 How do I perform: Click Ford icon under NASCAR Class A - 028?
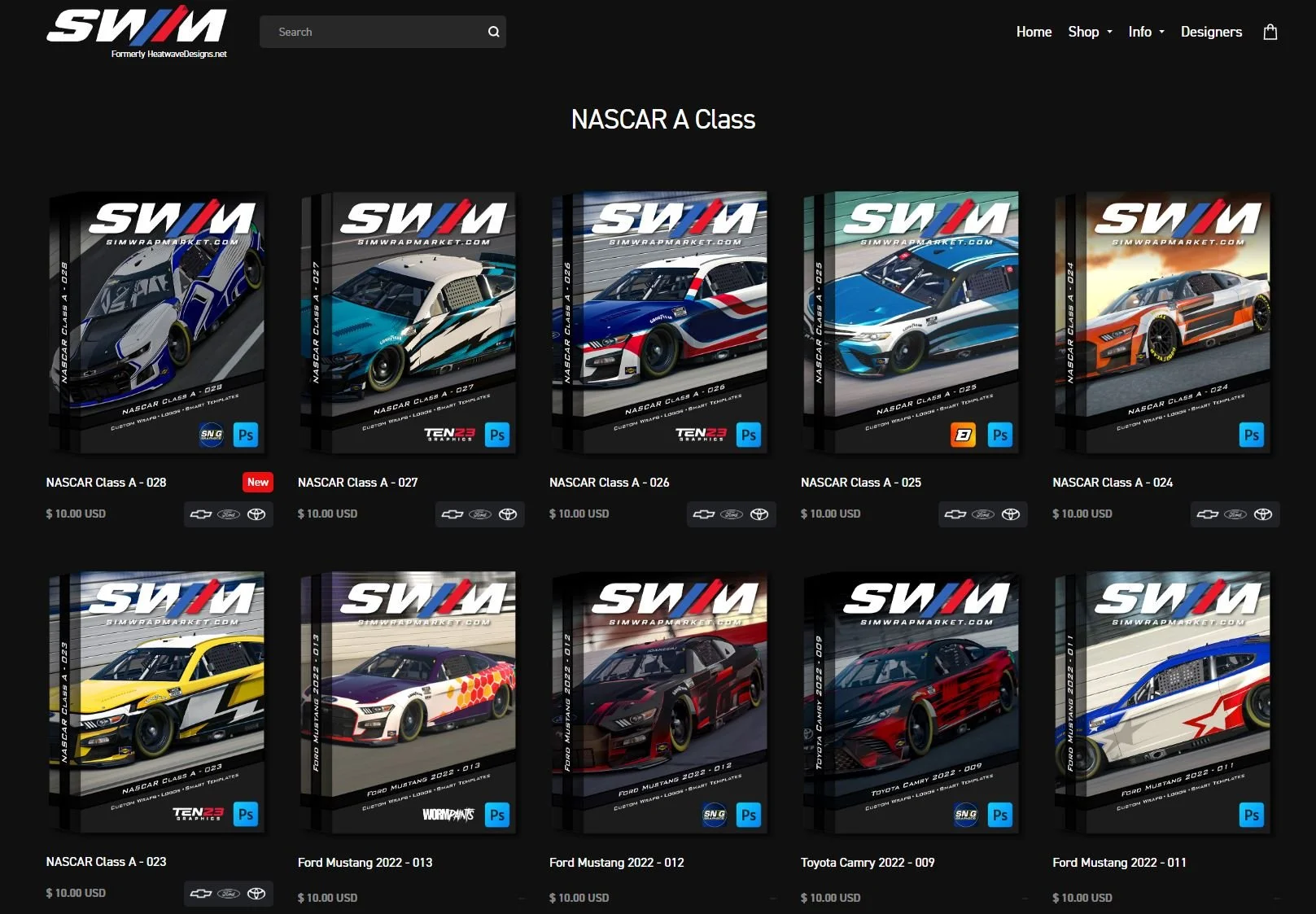(229, 514)
